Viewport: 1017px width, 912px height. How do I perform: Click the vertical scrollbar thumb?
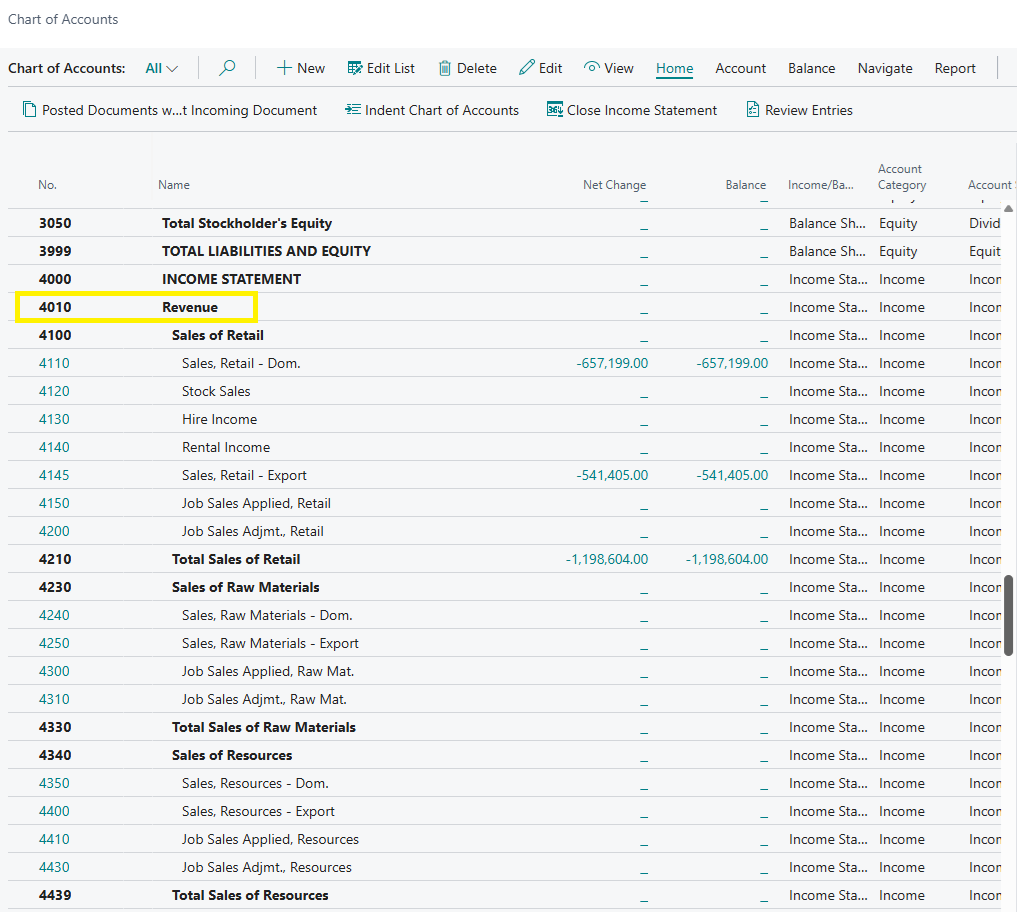pyautogui.click(x=1009, y=614)
